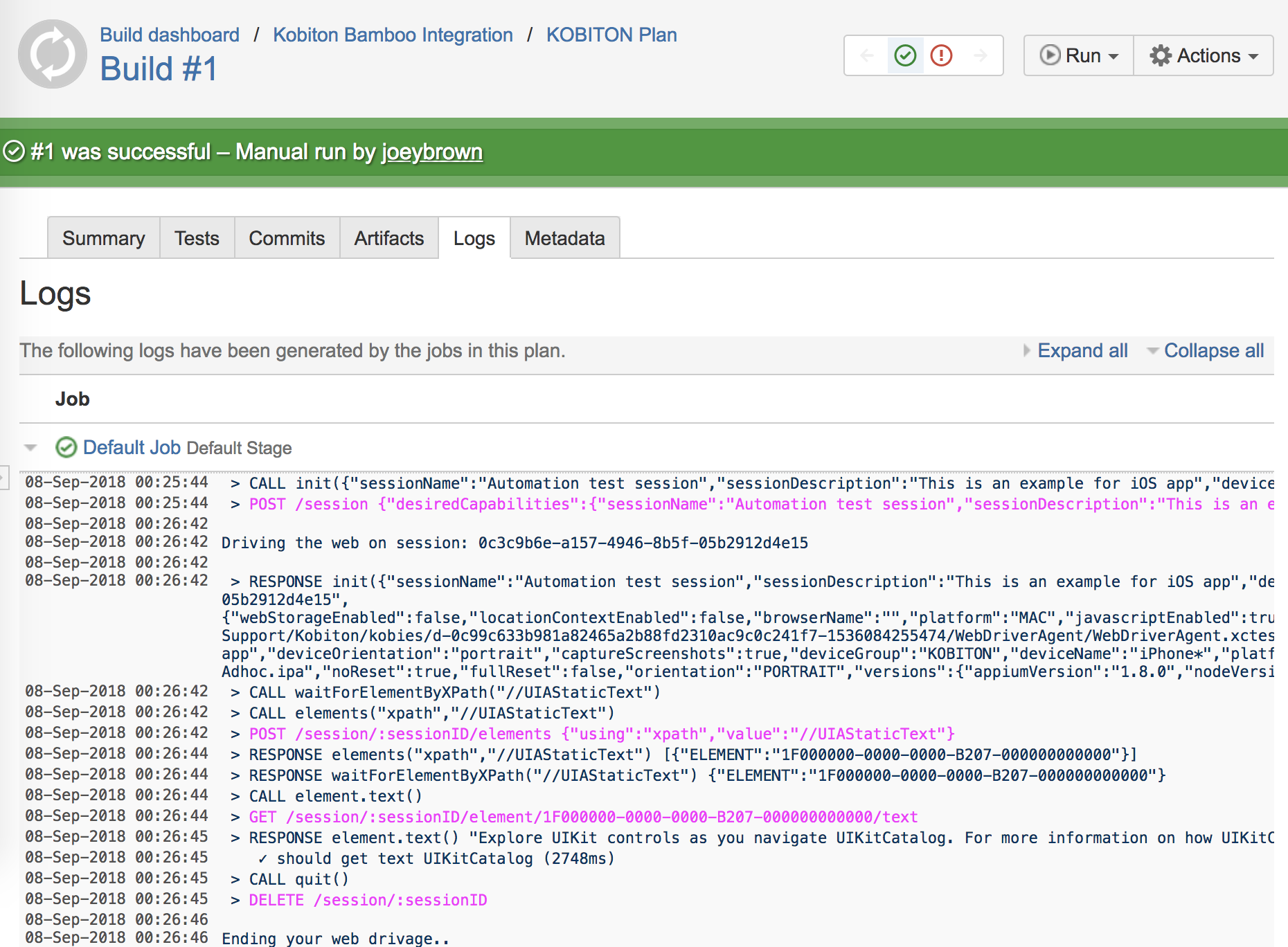
Task: Open the Tests tab
Action: [x=197, y=238]
